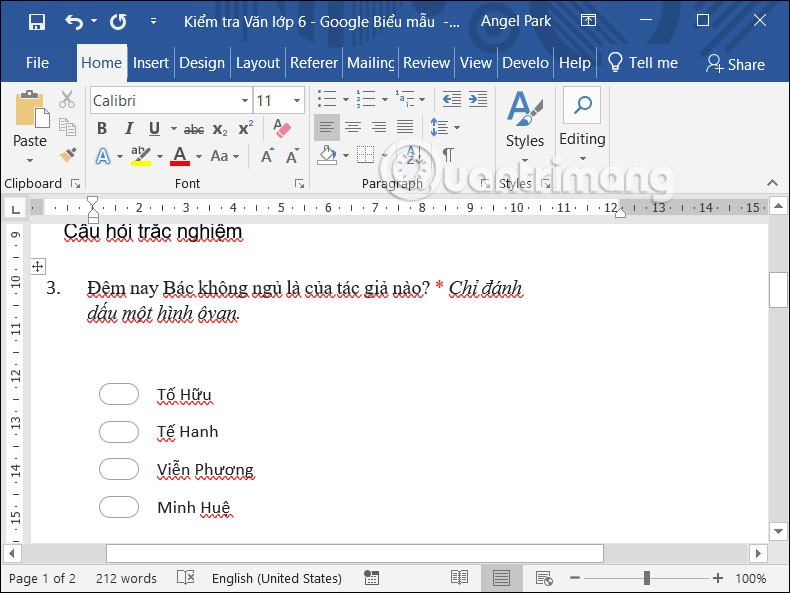Activate the Format Painter brush
Image resolution: width=790 pixels, height=593 pixels.
point(68,155)
